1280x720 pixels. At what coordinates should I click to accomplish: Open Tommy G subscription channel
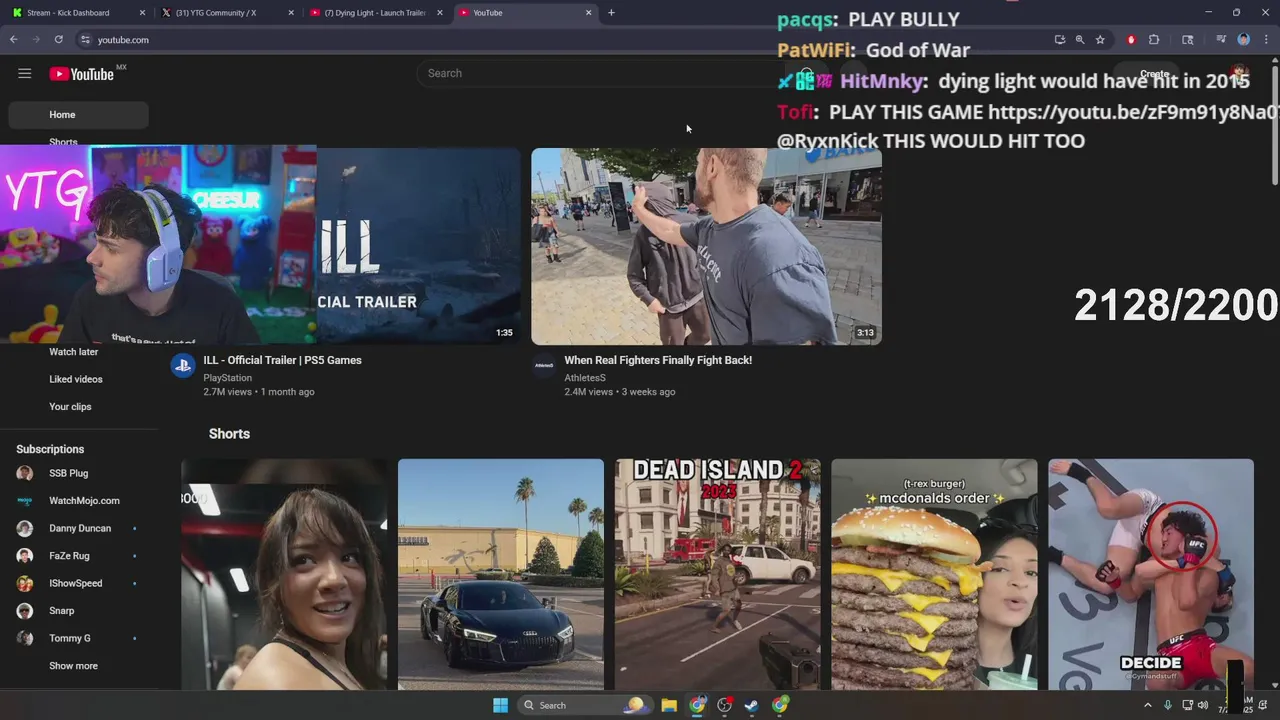(70, 638)
